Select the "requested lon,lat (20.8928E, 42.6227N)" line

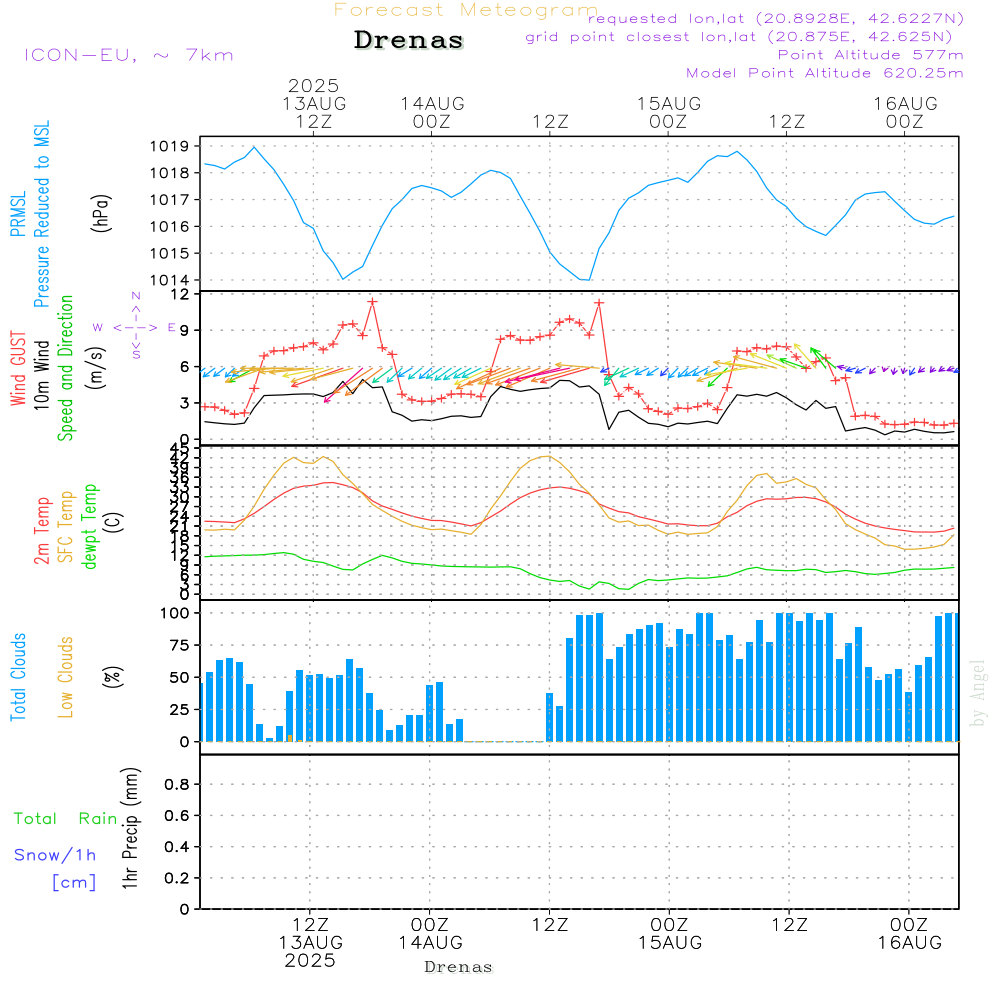click(x=776, y=18)
